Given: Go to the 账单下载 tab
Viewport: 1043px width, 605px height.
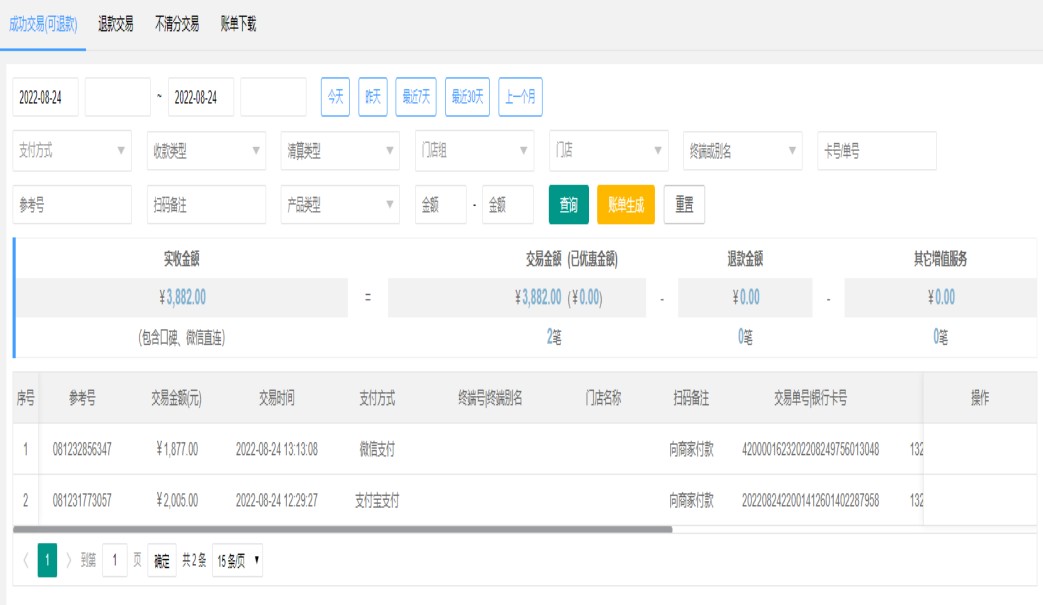Looking at the screenshot, I should click(x=239, y=24).
